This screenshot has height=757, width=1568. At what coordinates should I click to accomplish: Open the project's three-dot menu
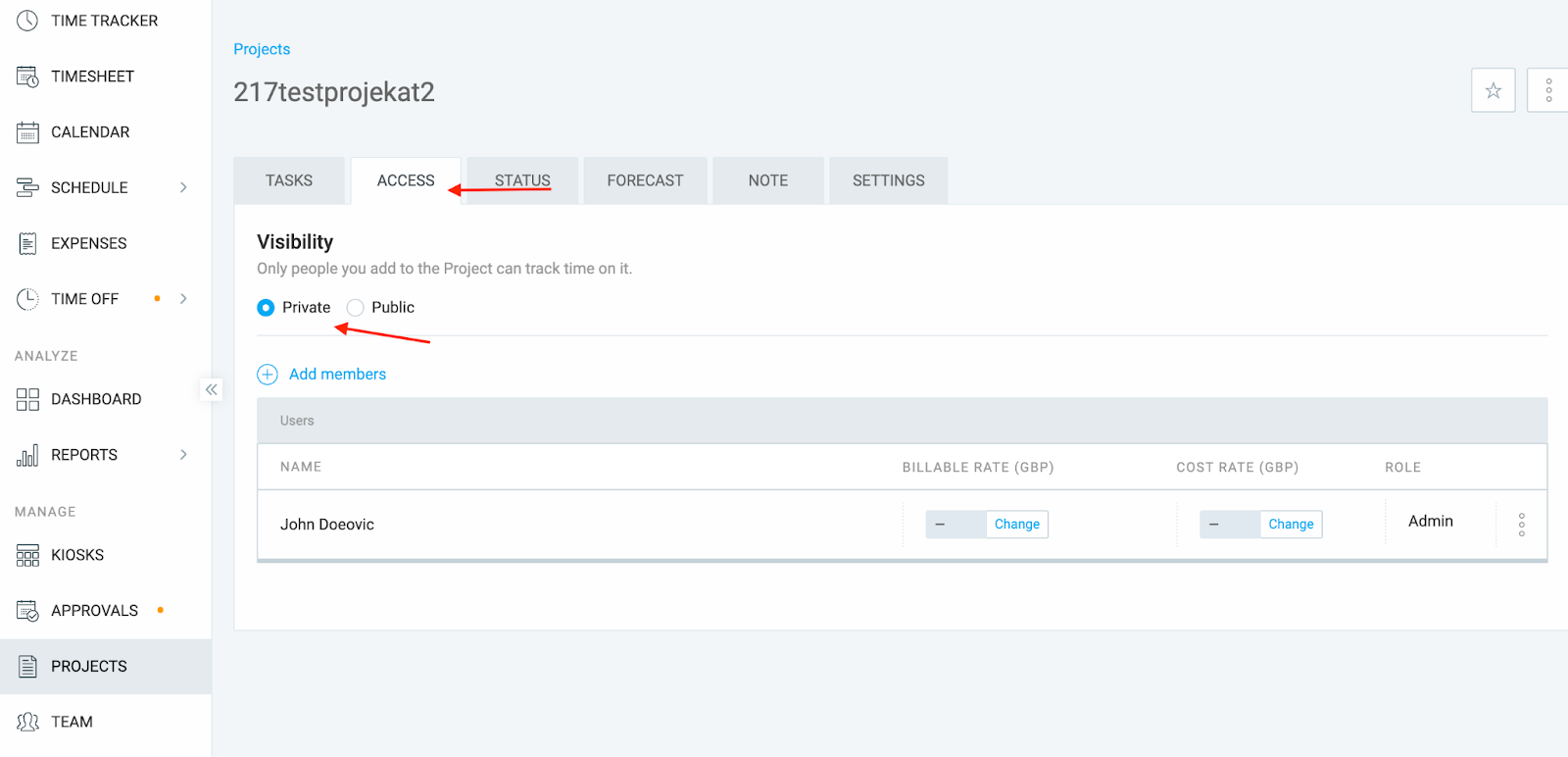1548,90
